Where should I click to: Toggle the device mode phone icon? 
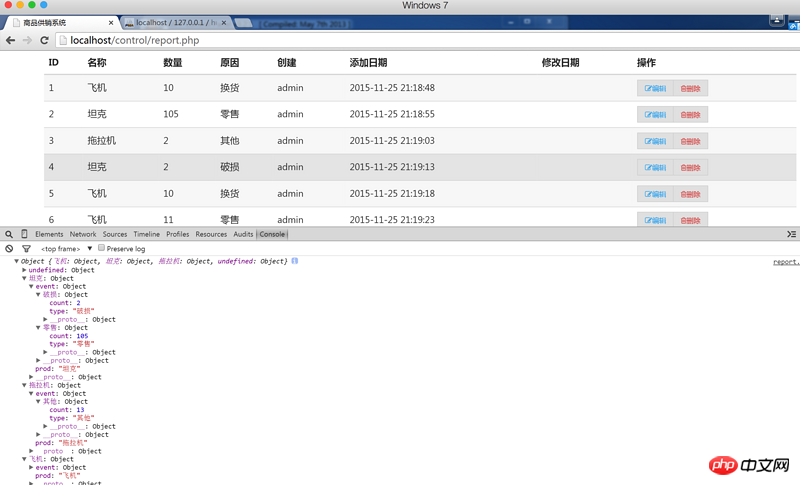tap(24, 234)
